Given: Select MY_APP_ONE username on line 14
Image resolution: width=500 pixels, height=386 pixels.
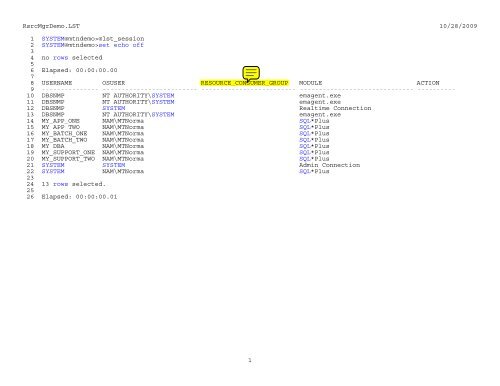Looking at the screenshot, I should click(61, 121).
